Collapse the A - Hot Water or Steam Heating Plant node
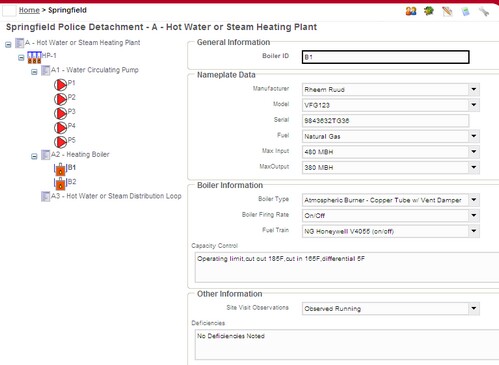The height and width of the screenshot is (365, 499). coord(8,45)
